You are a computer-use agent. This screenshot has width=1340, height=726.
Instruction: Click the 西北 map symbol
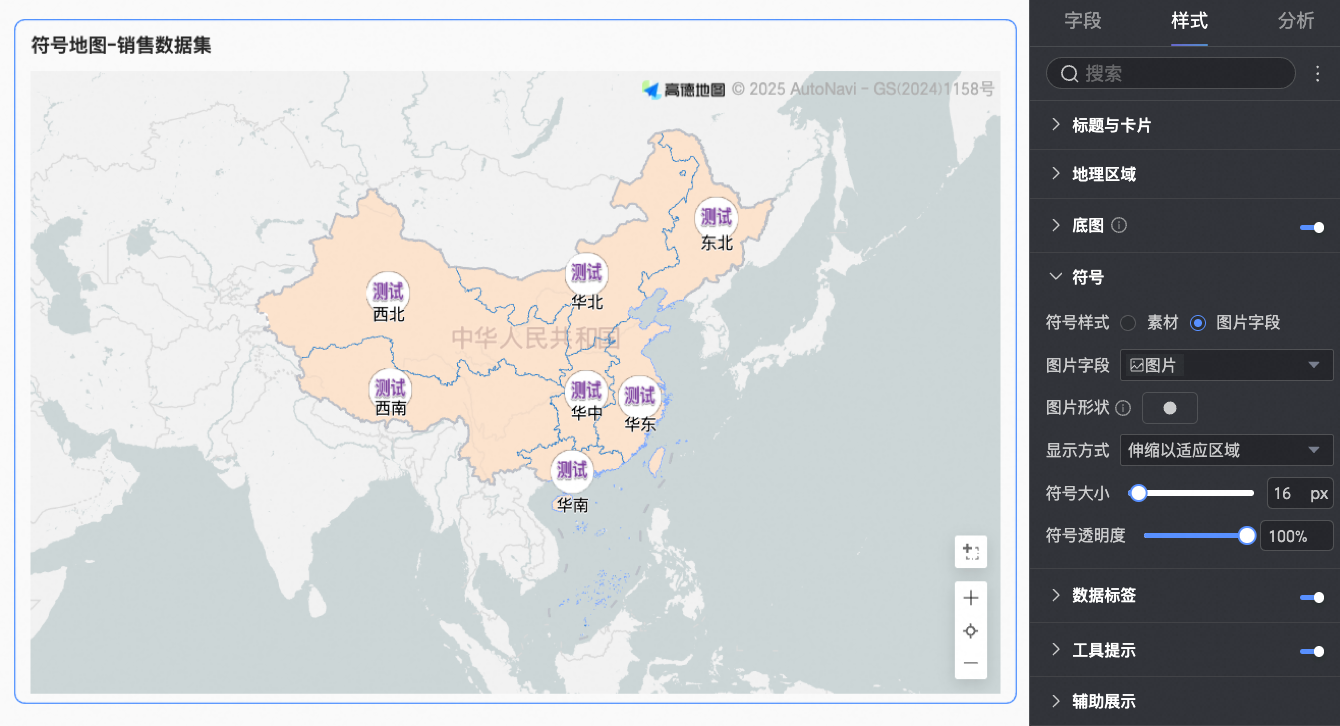(388, 292)
